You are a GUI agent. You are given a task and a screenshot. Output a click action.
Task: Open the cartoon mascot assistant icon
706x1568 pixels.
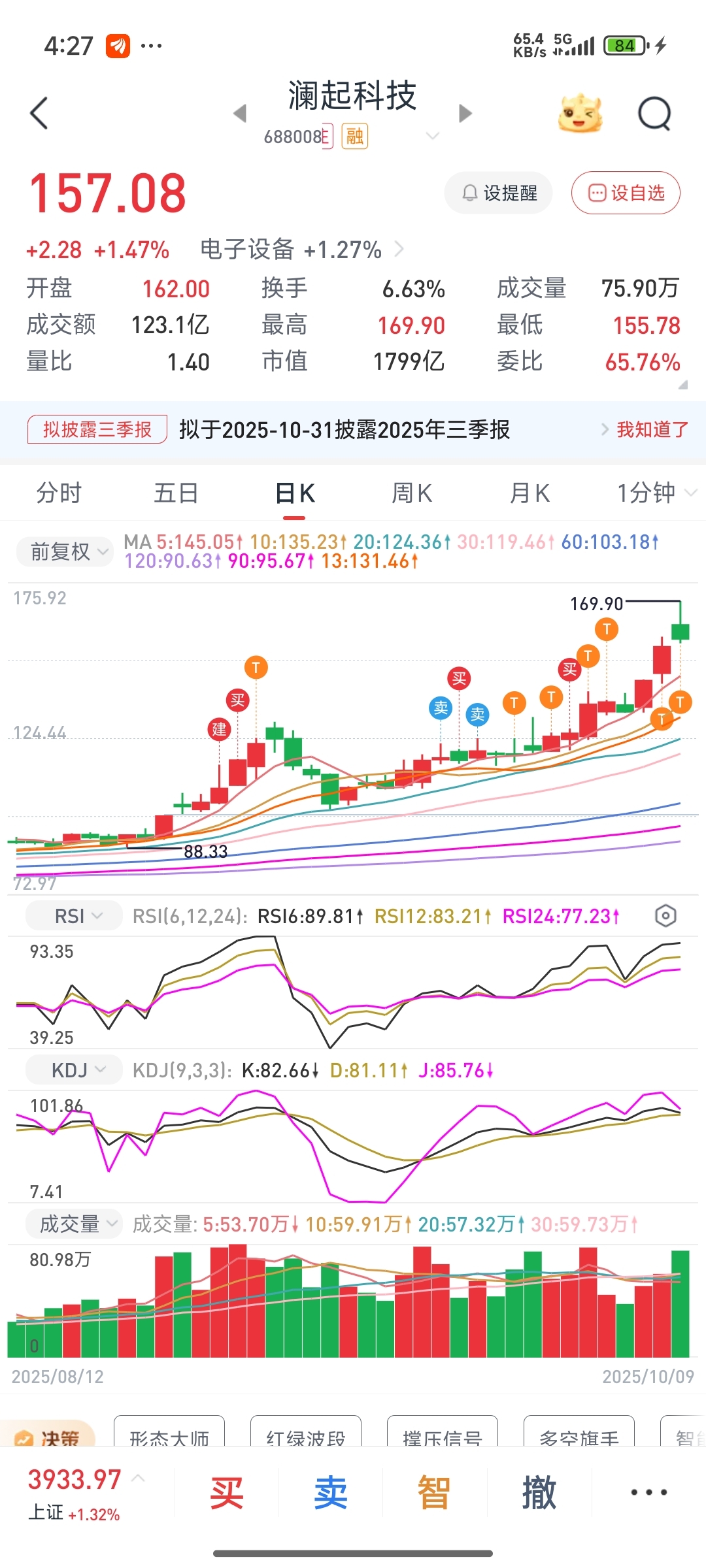point(580,114)
